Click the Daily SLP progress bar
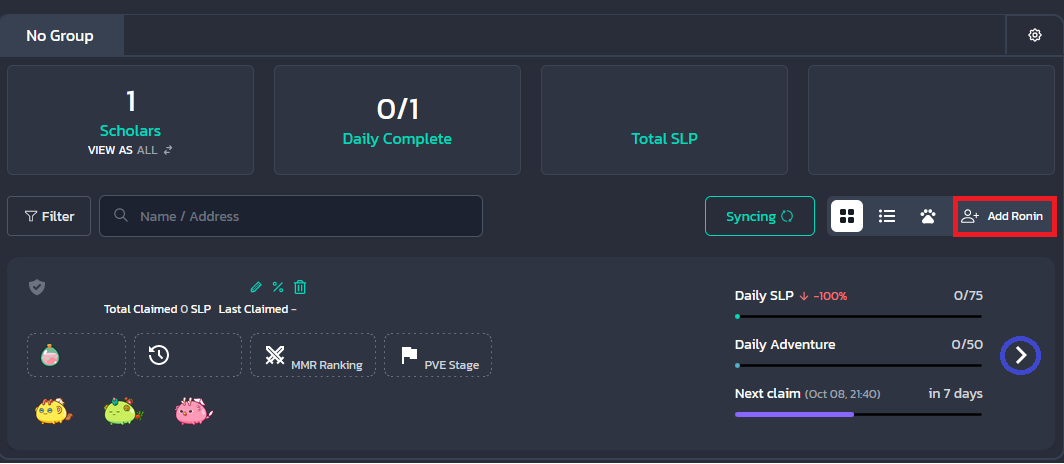Image resolution: width=1064 pixels, height=464 pixels. pos(858,316)
